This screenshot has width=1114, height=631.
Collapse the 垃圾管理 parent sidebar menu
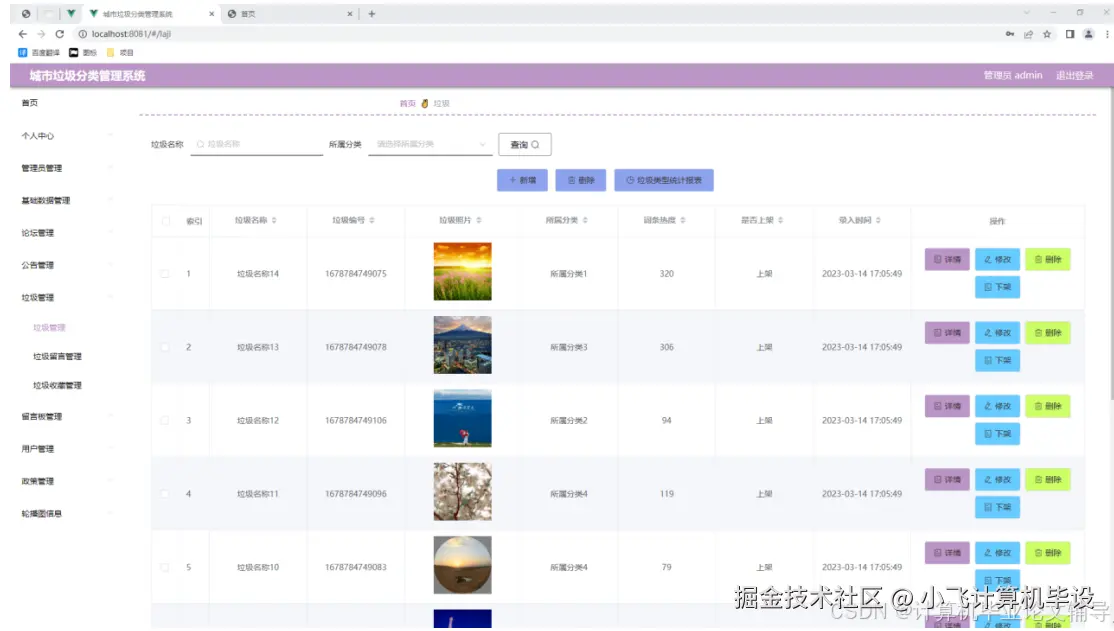[x=67, y=298]
